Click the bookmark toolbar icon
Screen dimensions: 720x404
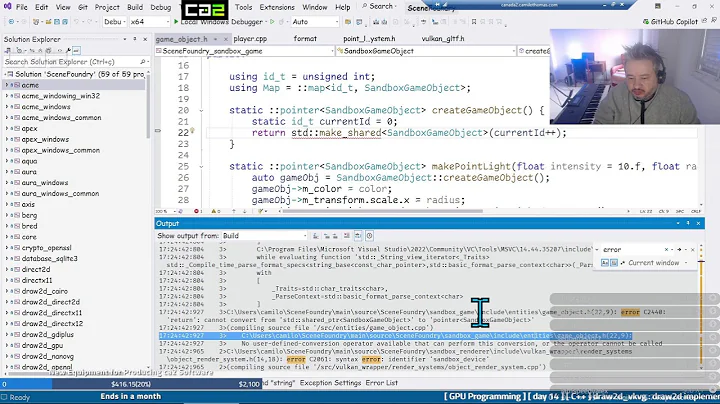point(473,22)
